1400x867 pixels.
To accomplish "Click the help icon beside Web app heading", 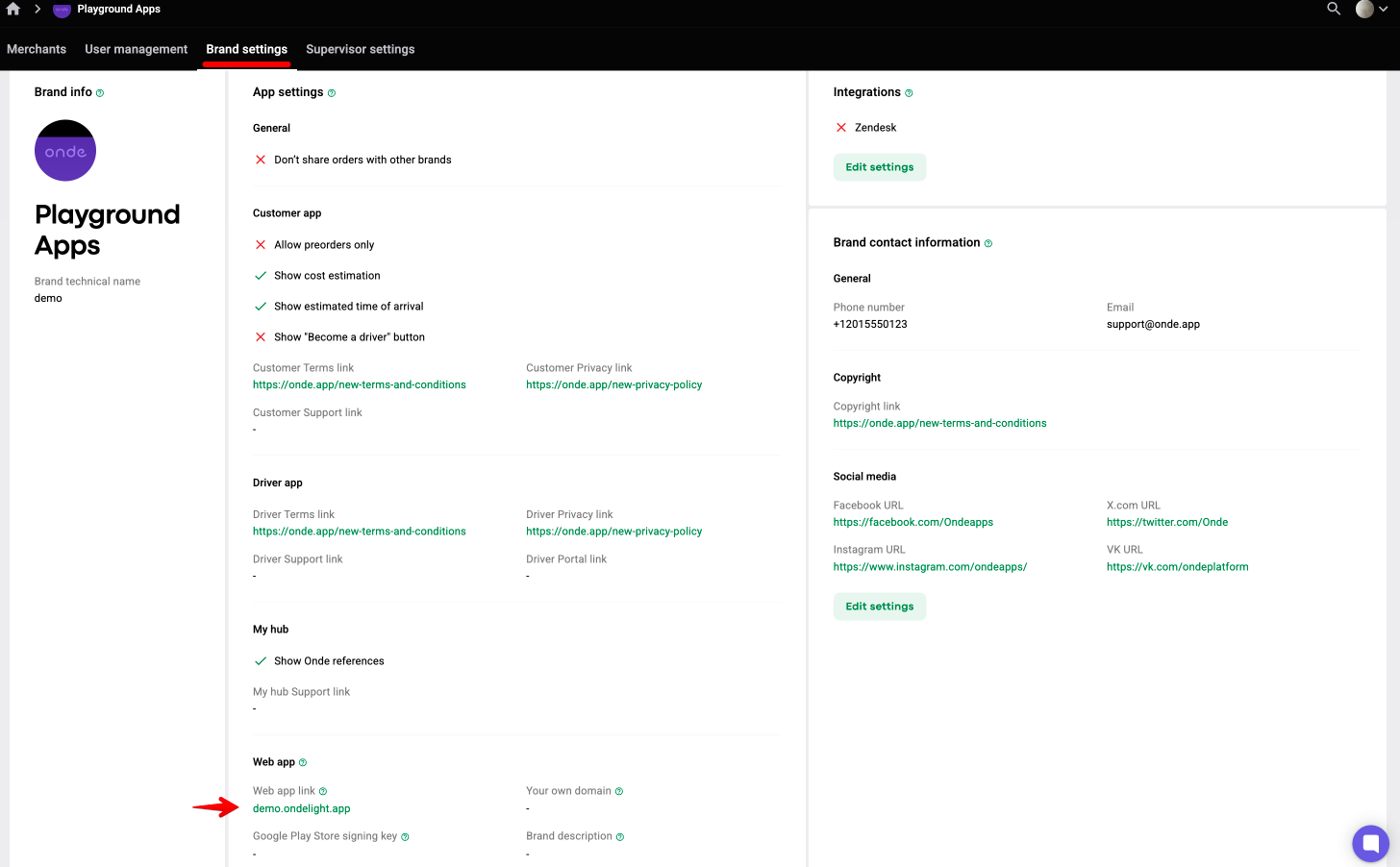I will tap(303, 762).
